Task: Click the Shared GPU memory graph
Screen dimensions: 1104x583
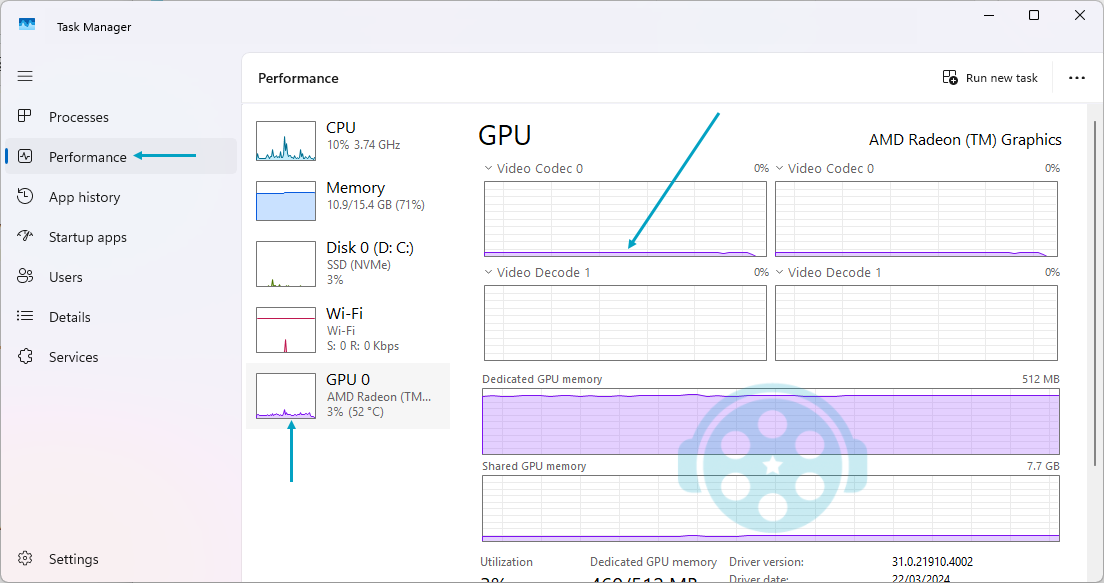Action: [x=771, y=508]
